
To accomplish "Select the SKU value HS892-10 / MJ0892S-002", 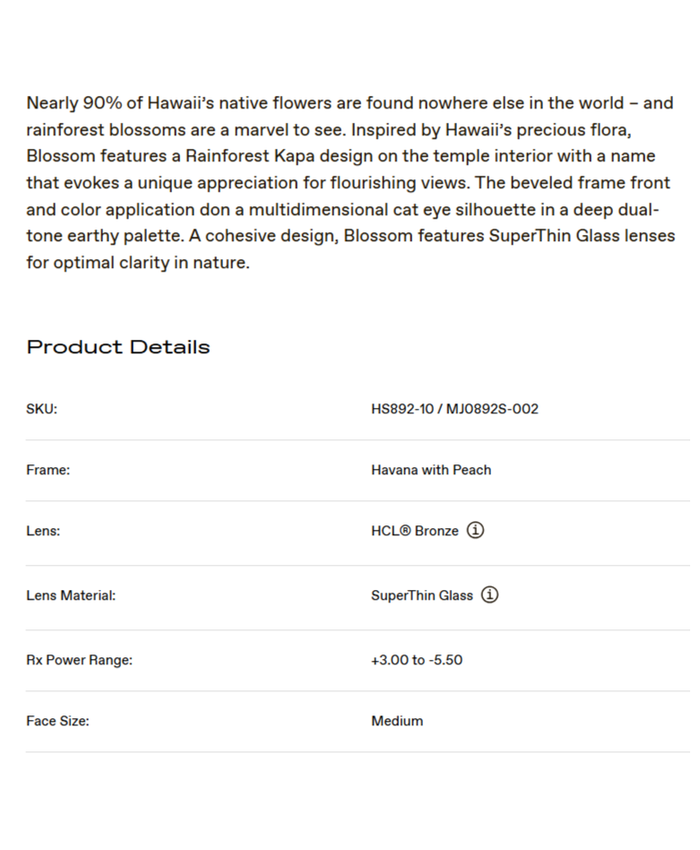I will click(x=454, y=409).
